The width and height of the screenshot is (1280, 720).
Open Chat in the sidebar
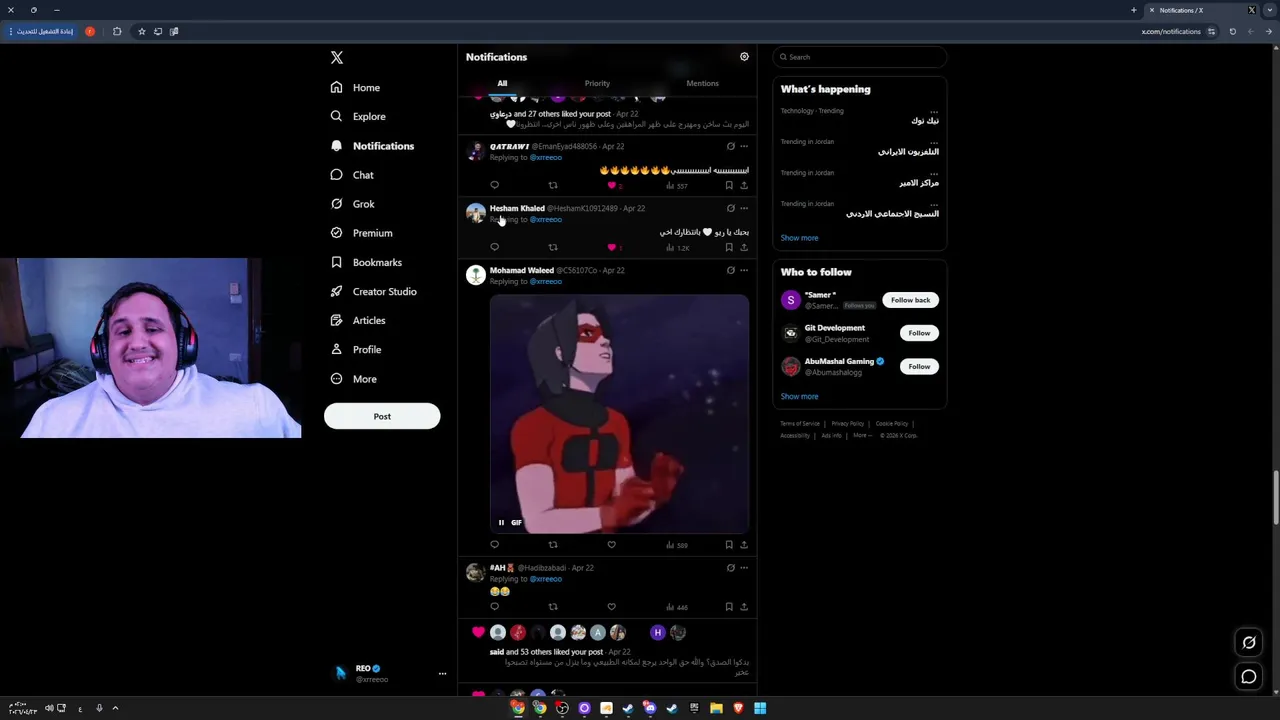[x=352, y=175]
